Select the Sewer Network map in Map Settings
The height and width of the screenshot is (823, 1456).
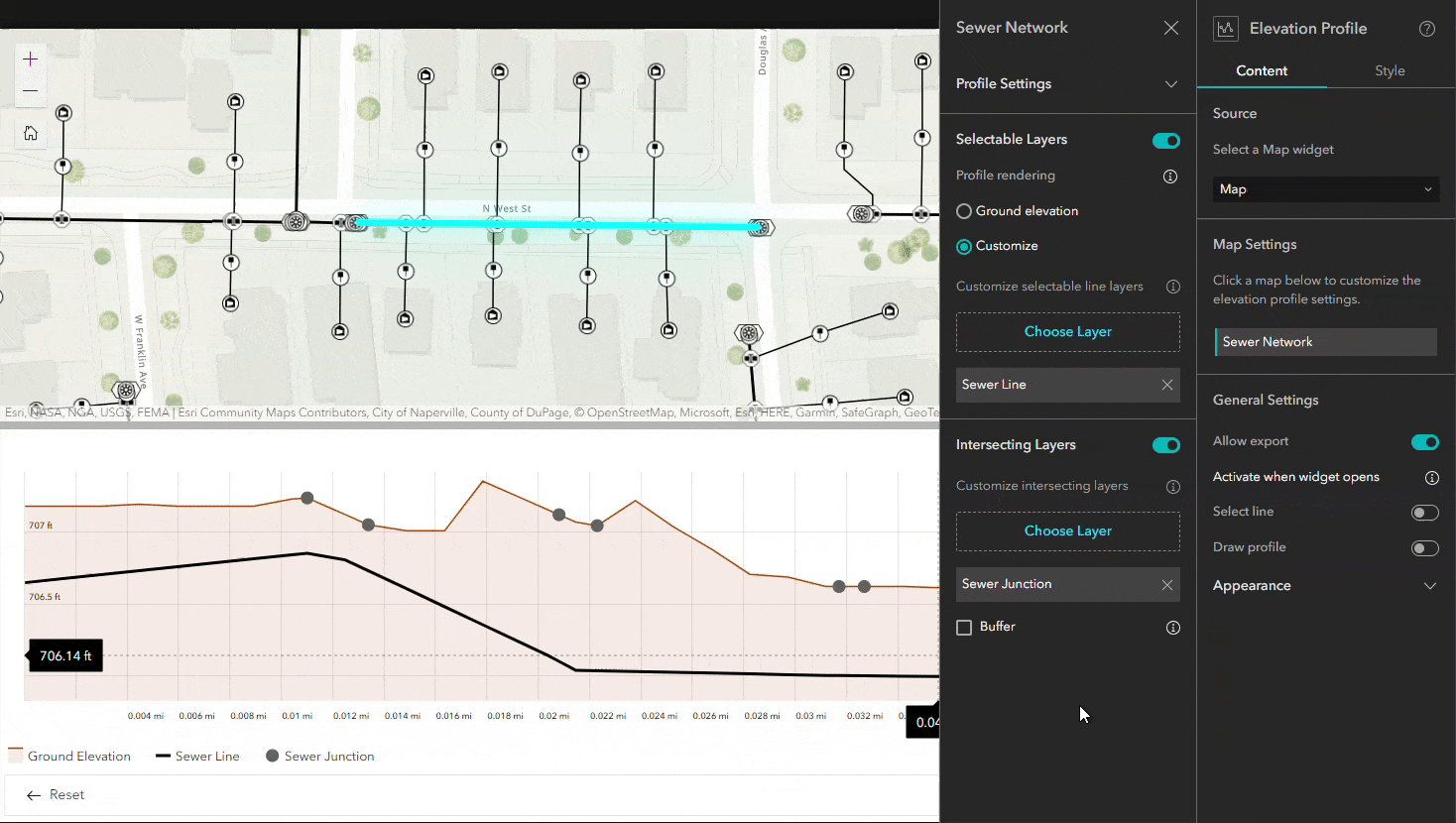coord(1325,341)
